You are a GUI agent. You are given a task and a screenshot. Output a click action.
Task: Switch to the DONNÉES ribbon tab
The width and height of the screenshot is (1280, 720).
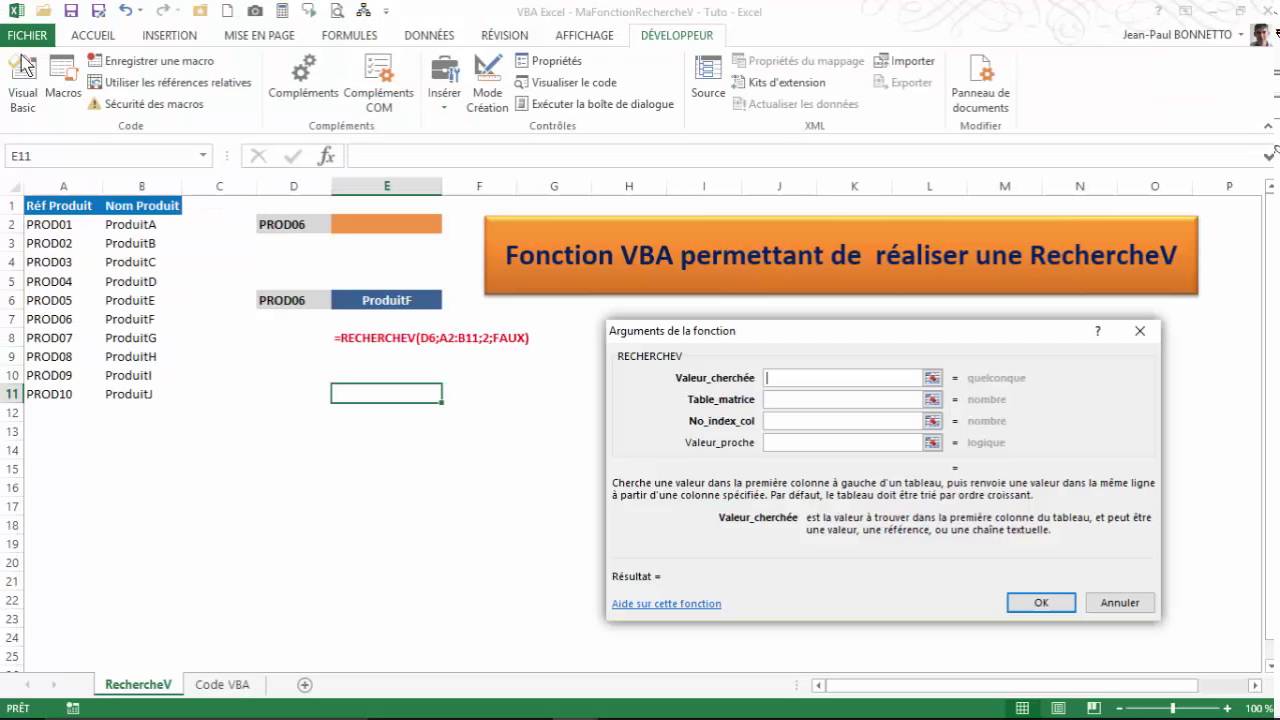[429, 35]
